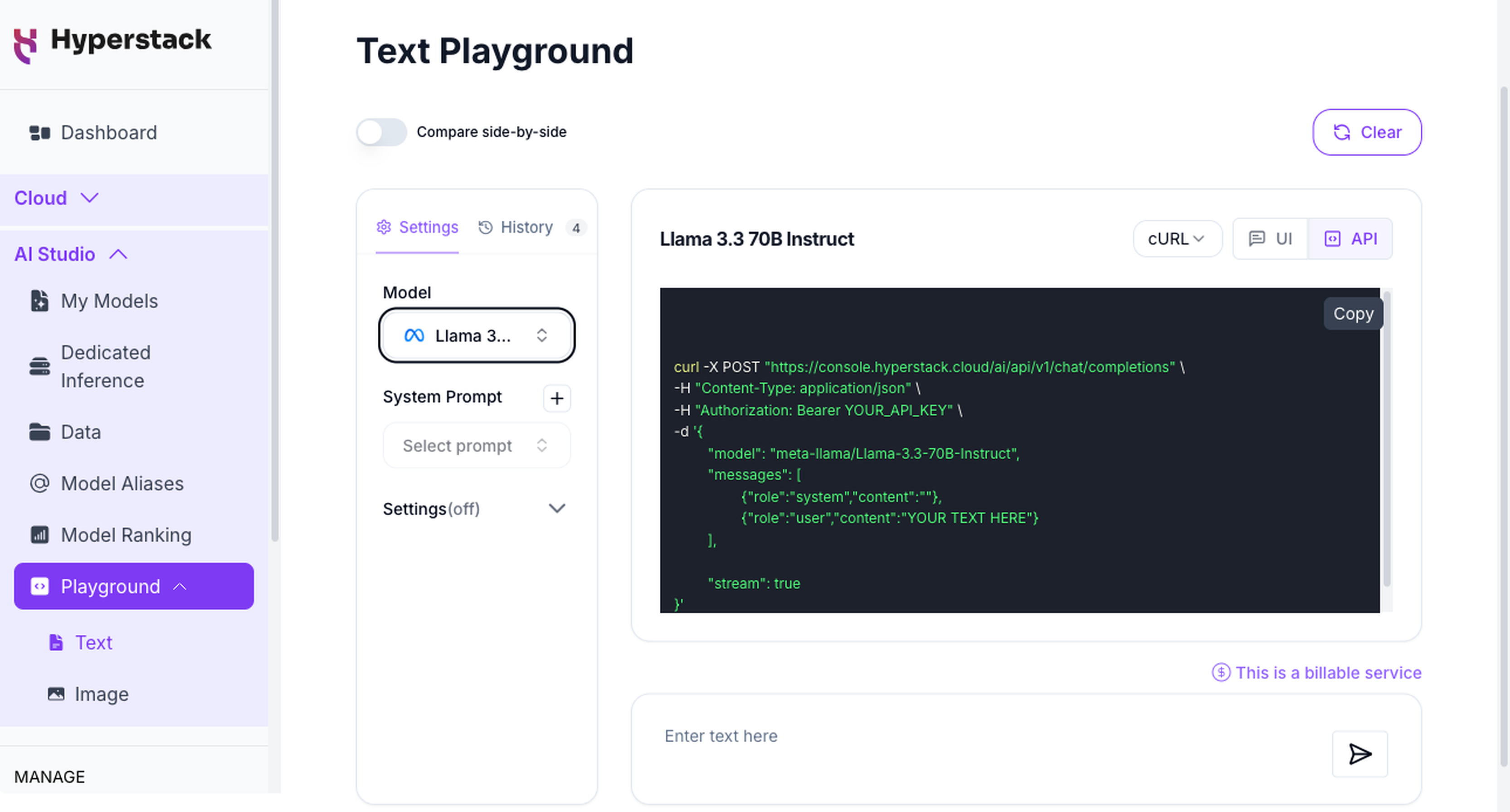Viewport: 1510px width, 812px height.
Task: Click the System Prompt label
Action: pyautogui.click(x=442, y=397)
